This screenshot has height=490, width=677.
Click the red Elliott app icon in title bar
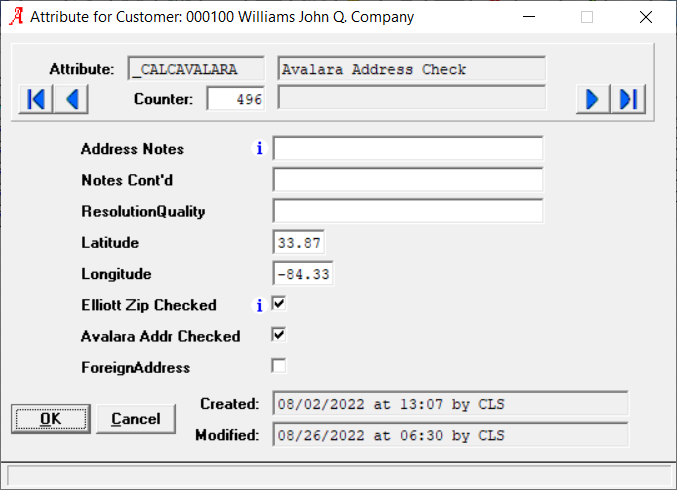[16, 17]
